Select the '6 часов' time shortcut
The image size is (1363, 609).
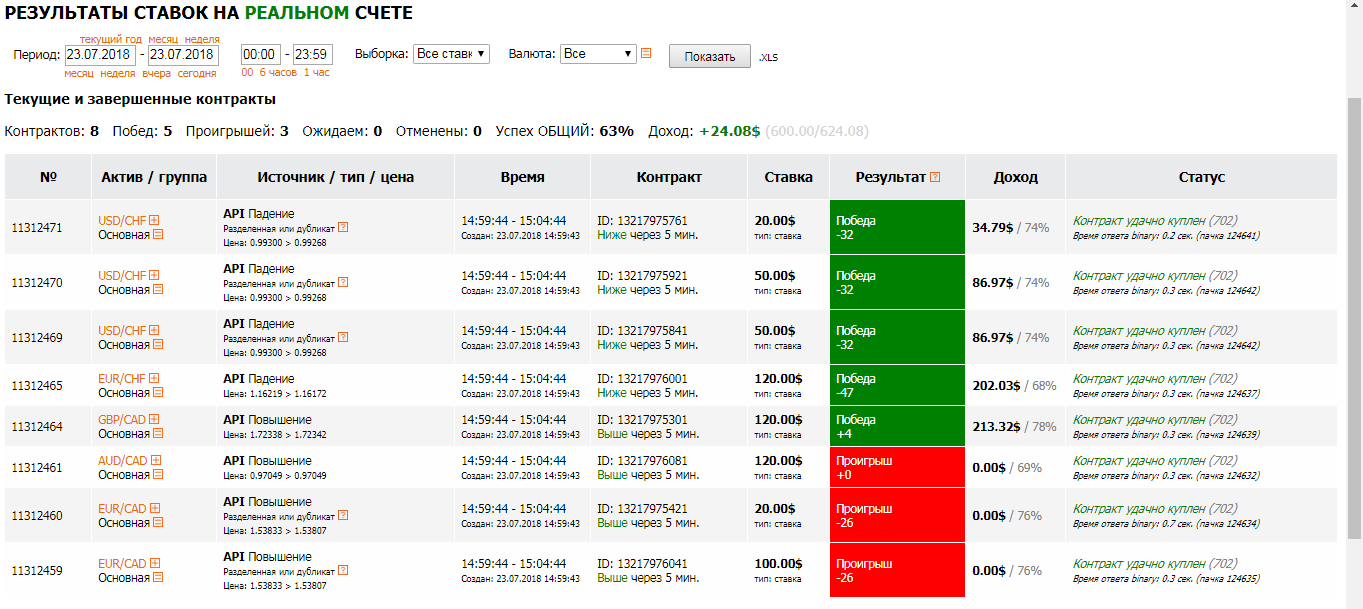[277, 73]
